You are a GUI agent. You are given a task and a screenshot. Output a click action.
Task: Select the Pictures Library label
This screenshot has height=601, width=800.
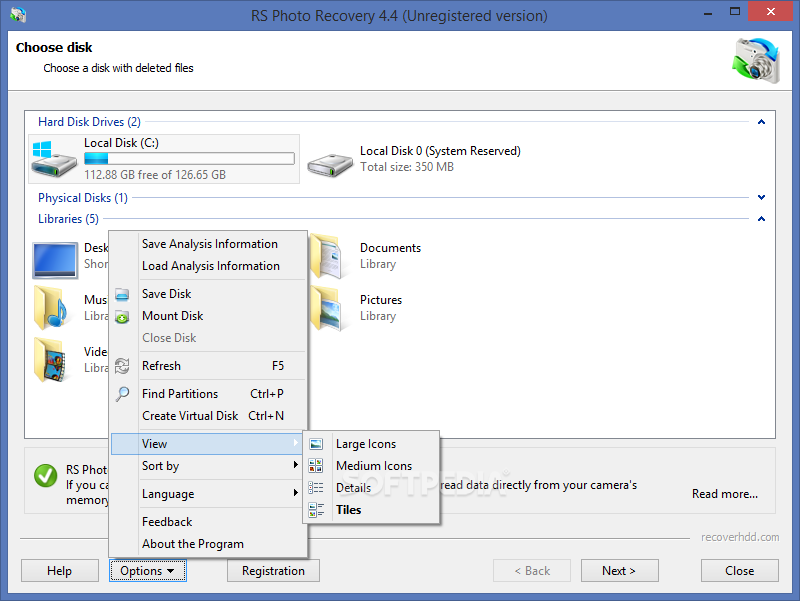click(x=381, y=308)
